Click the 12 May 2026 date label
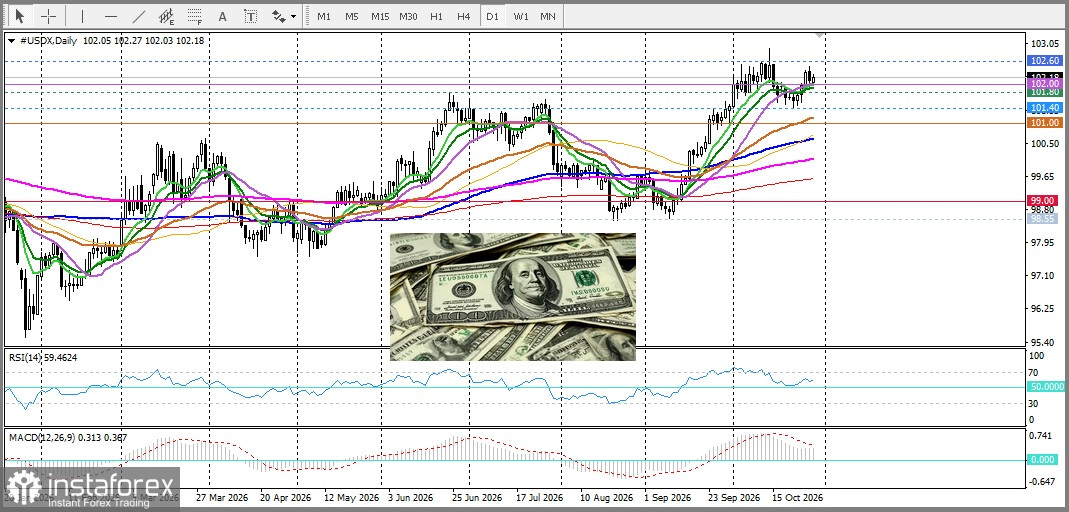This screenshot has width=1069, height=512. coord(350,497)
